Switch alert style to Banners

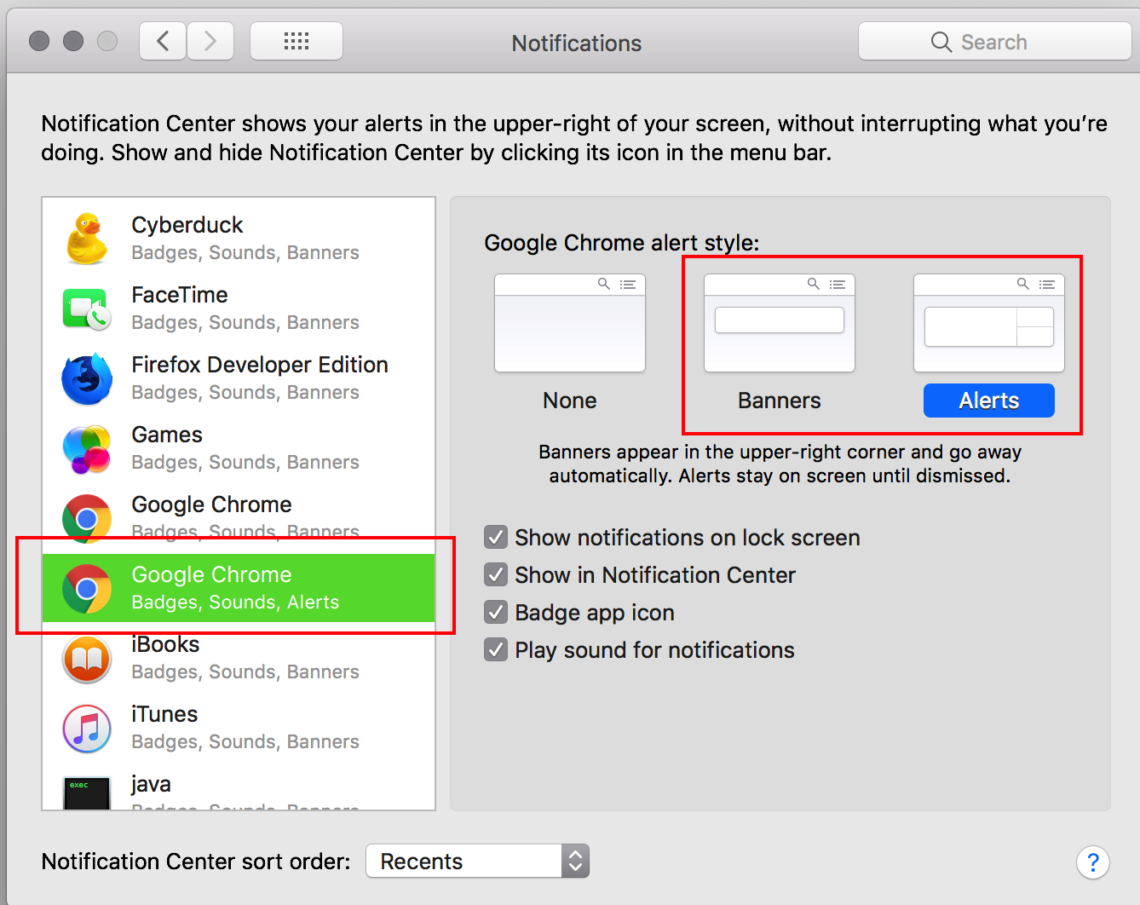coord(779,322)
